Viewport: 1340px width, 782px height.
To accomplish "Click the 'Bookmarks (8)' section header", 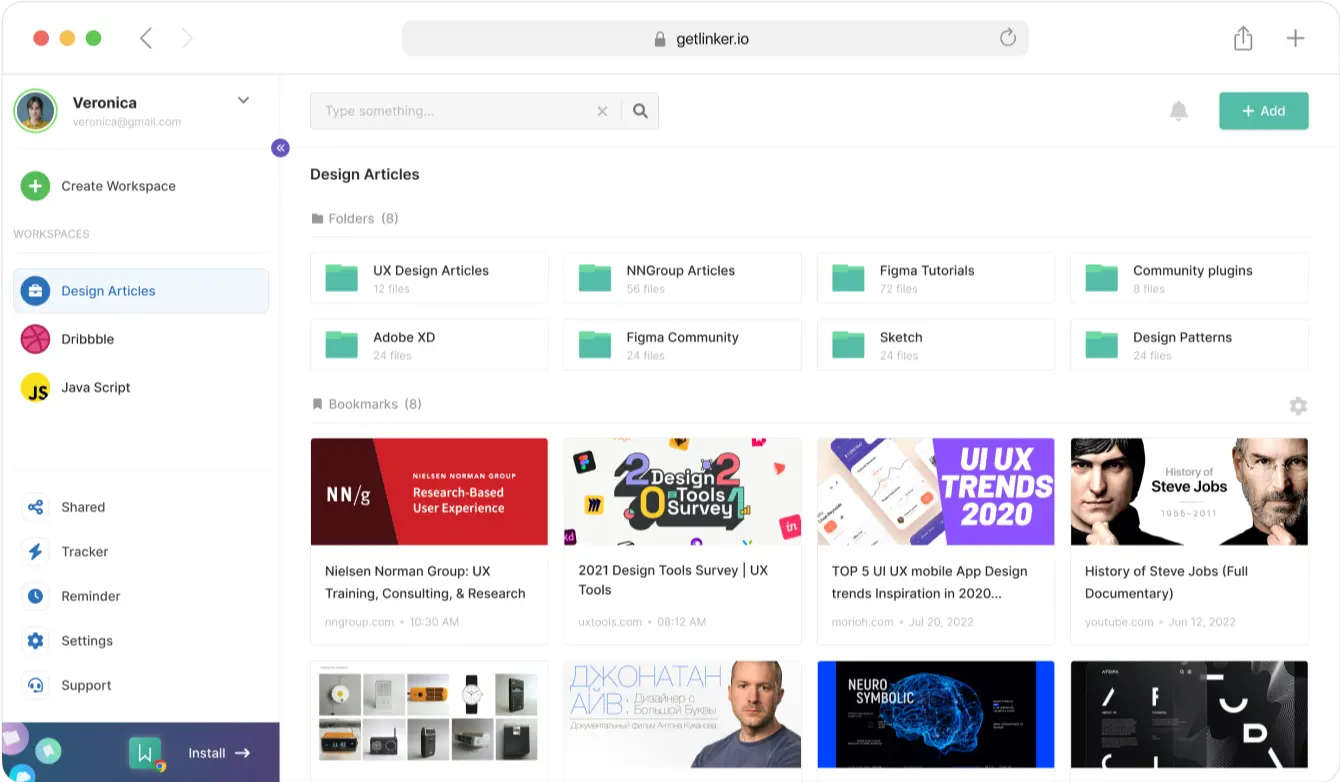I will [366, 405].
